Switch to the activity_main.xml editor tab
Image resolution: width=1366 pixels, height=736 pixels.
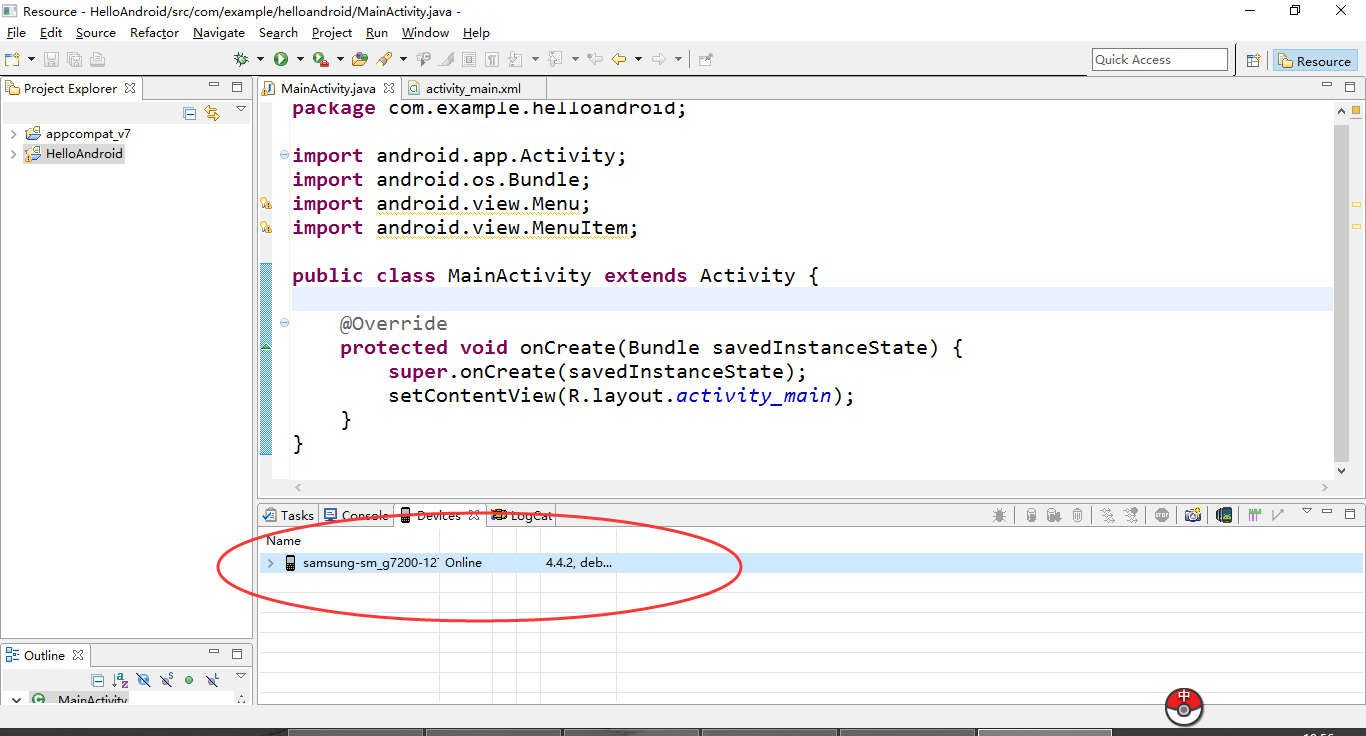(472, 89)
